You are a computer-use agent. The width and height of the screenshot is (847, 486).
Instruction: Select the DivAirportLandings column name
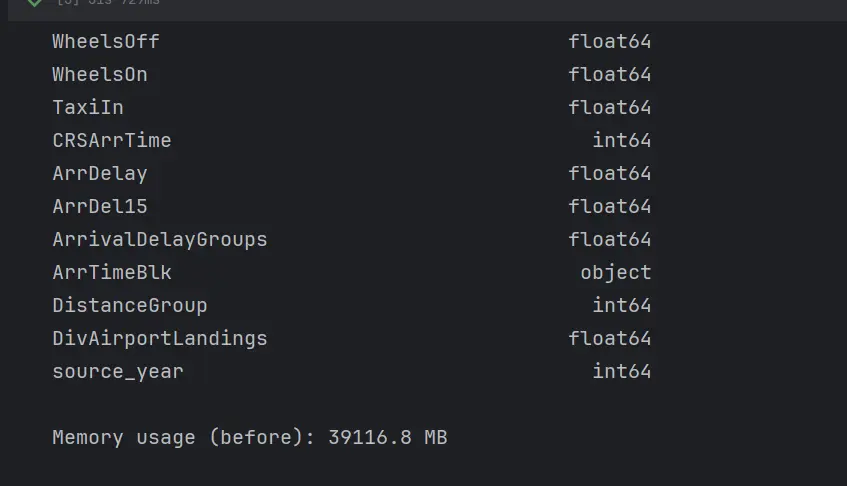tap(160, 338)
